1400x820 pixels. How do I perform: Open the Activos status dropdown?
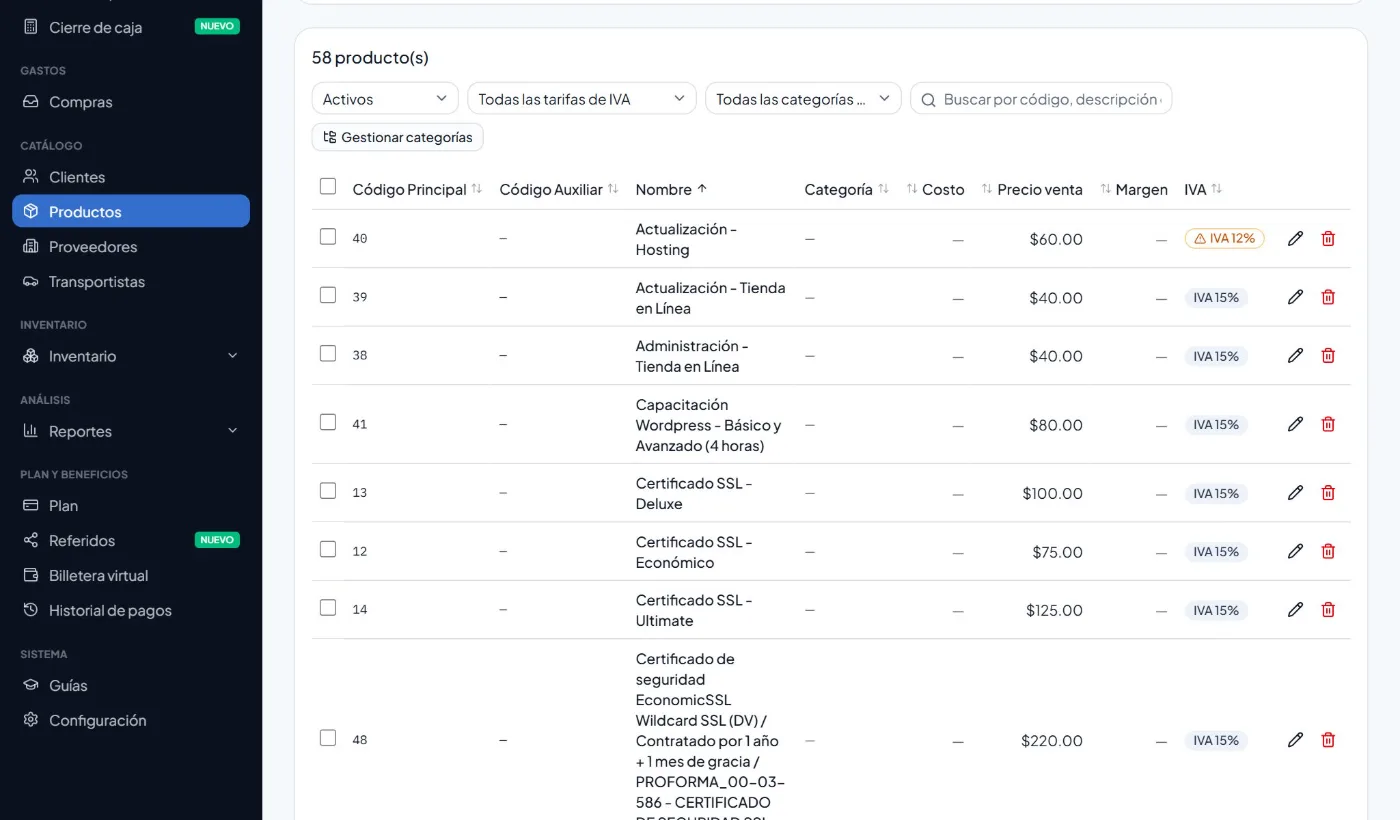pos(385,99)
